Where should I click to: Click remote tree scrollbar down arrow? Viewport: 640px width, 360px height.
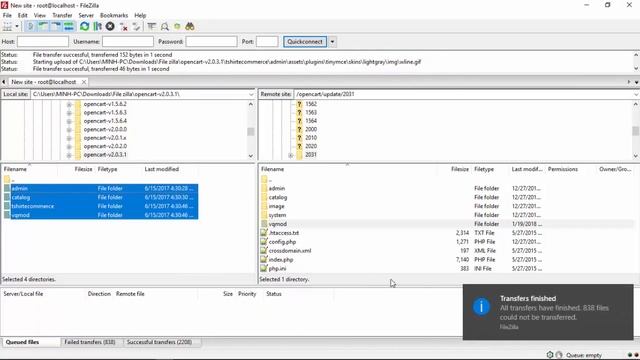click(636, 156)
